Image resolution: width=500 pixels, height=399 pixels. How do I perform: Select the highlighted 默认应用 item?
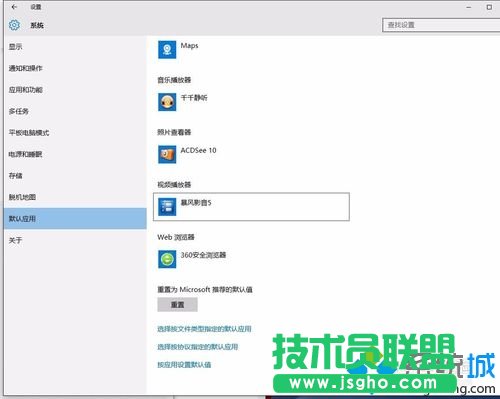click(75, 219)
